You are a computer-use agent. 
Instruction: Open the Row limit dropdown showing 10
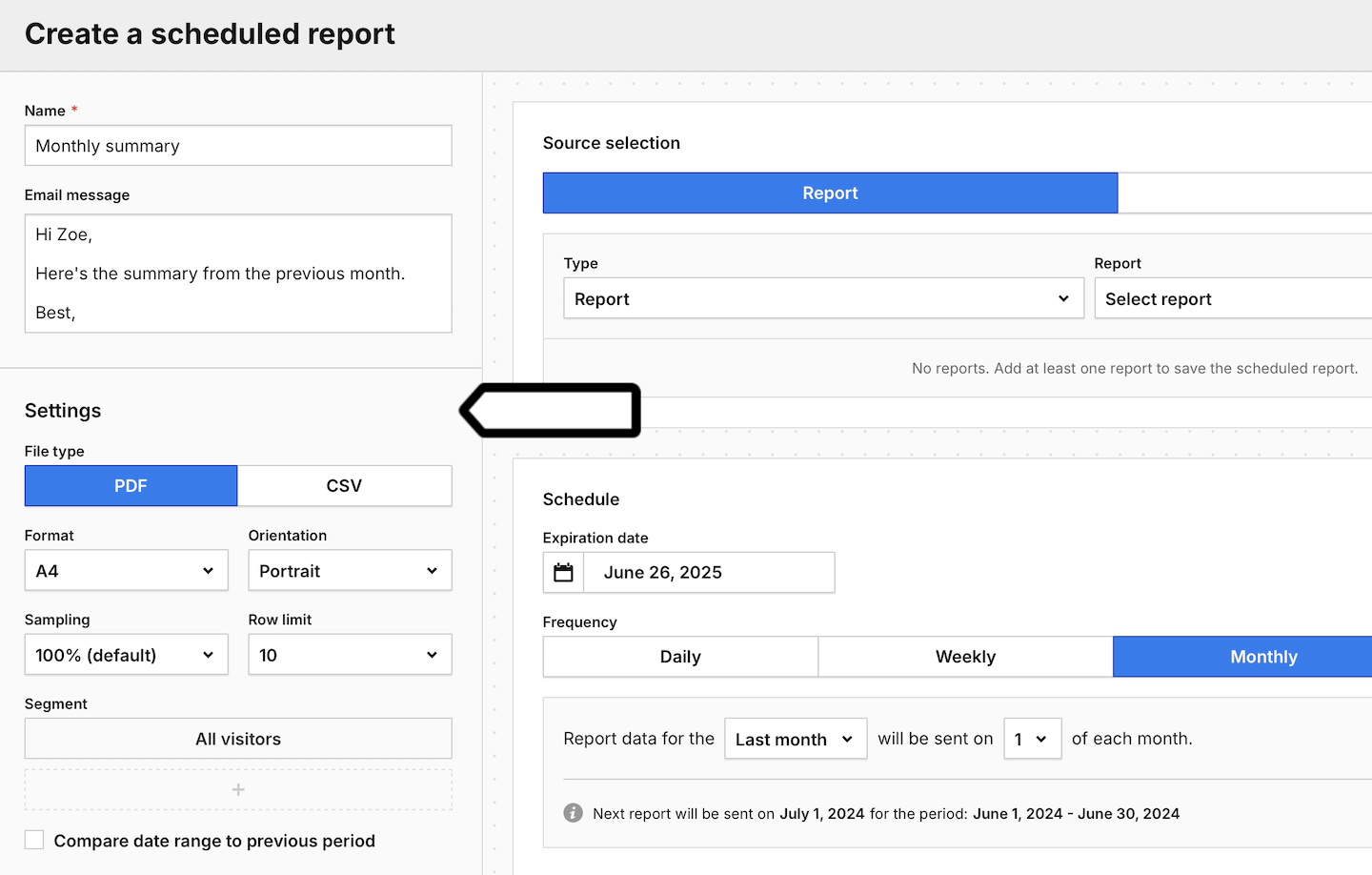coord(350,655)
